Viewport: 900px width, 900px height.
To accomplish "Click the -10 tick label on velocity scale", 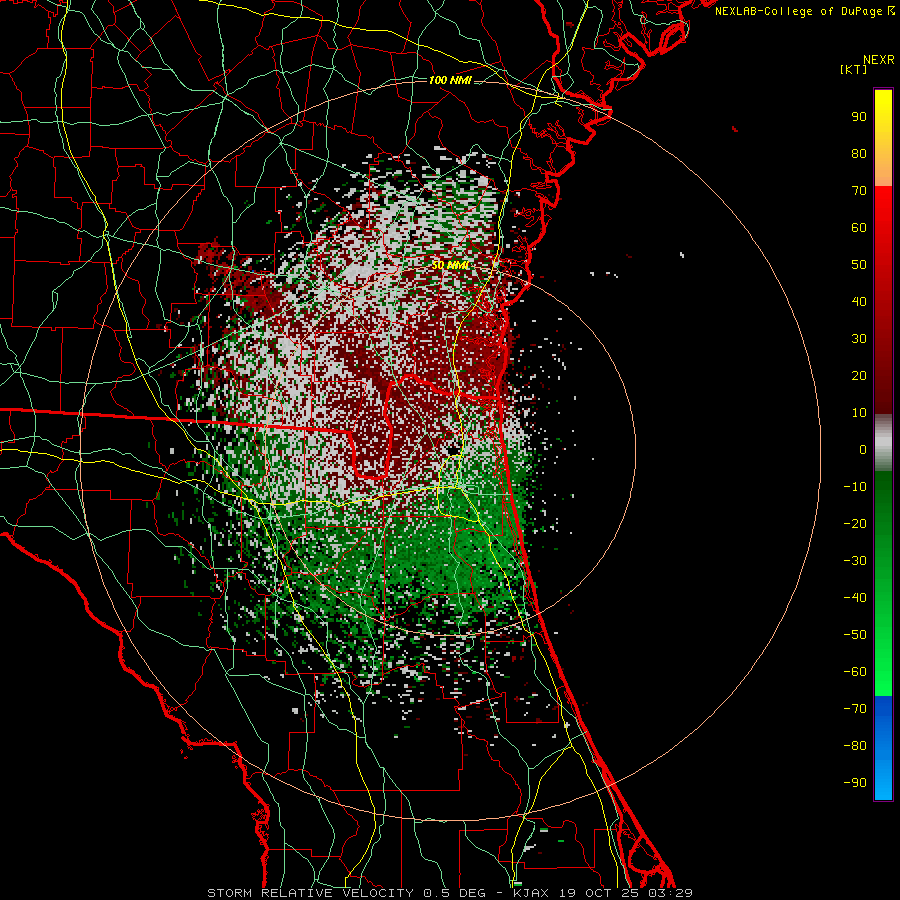I will pyautogui.click(x=855, y=487).
